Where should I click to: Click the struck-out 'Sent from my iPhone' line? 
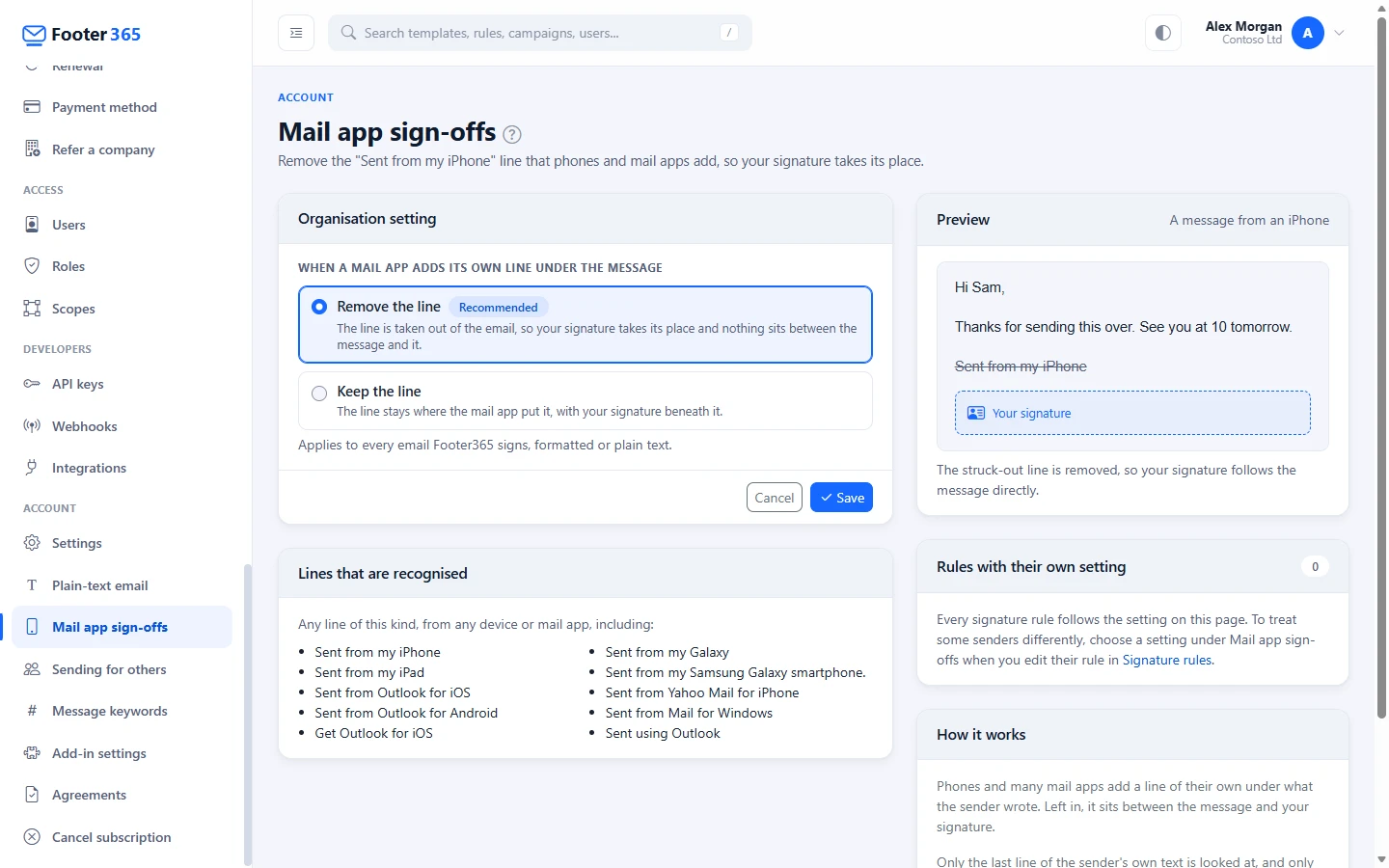[x=1021, y=366]
